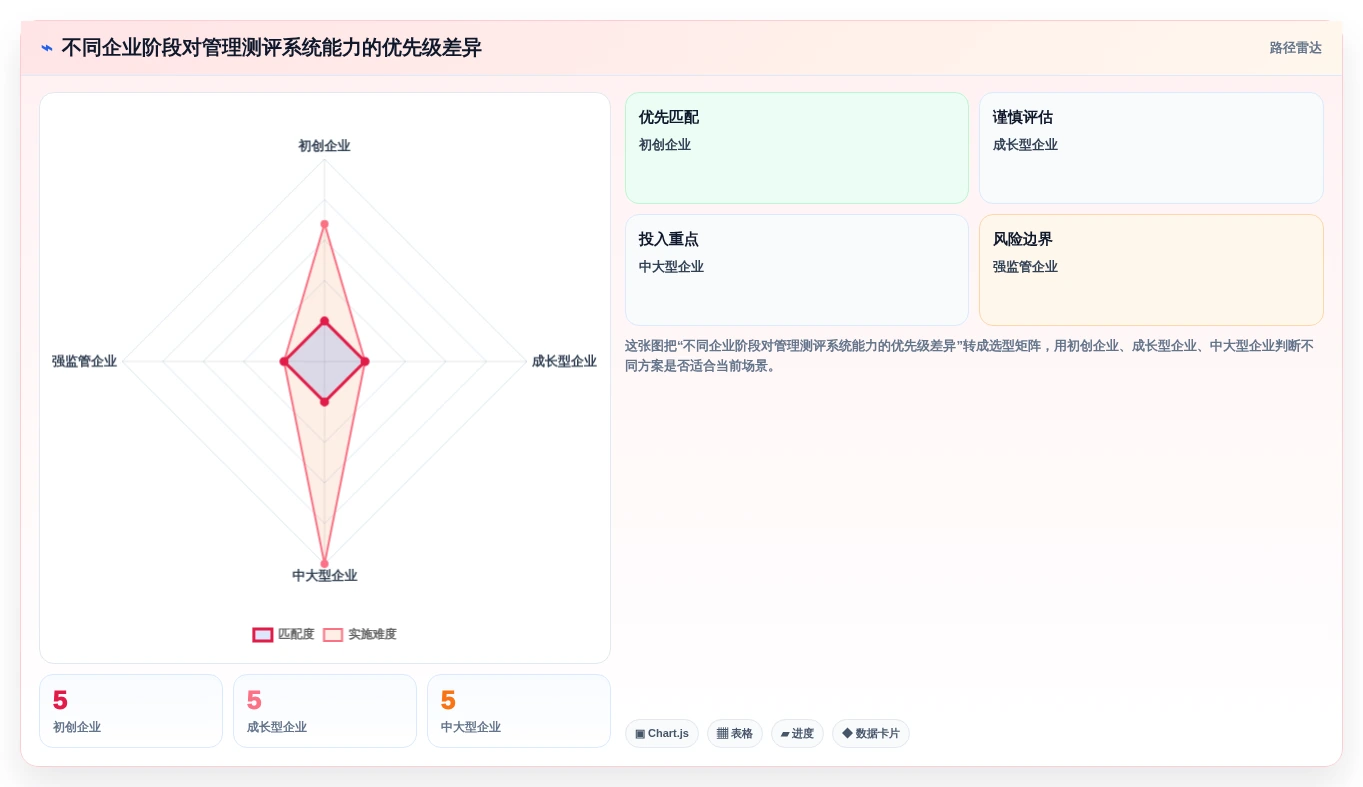Toggle the 匹配度 legend swatch
The image size is (1363, 787).
point(263,635)
